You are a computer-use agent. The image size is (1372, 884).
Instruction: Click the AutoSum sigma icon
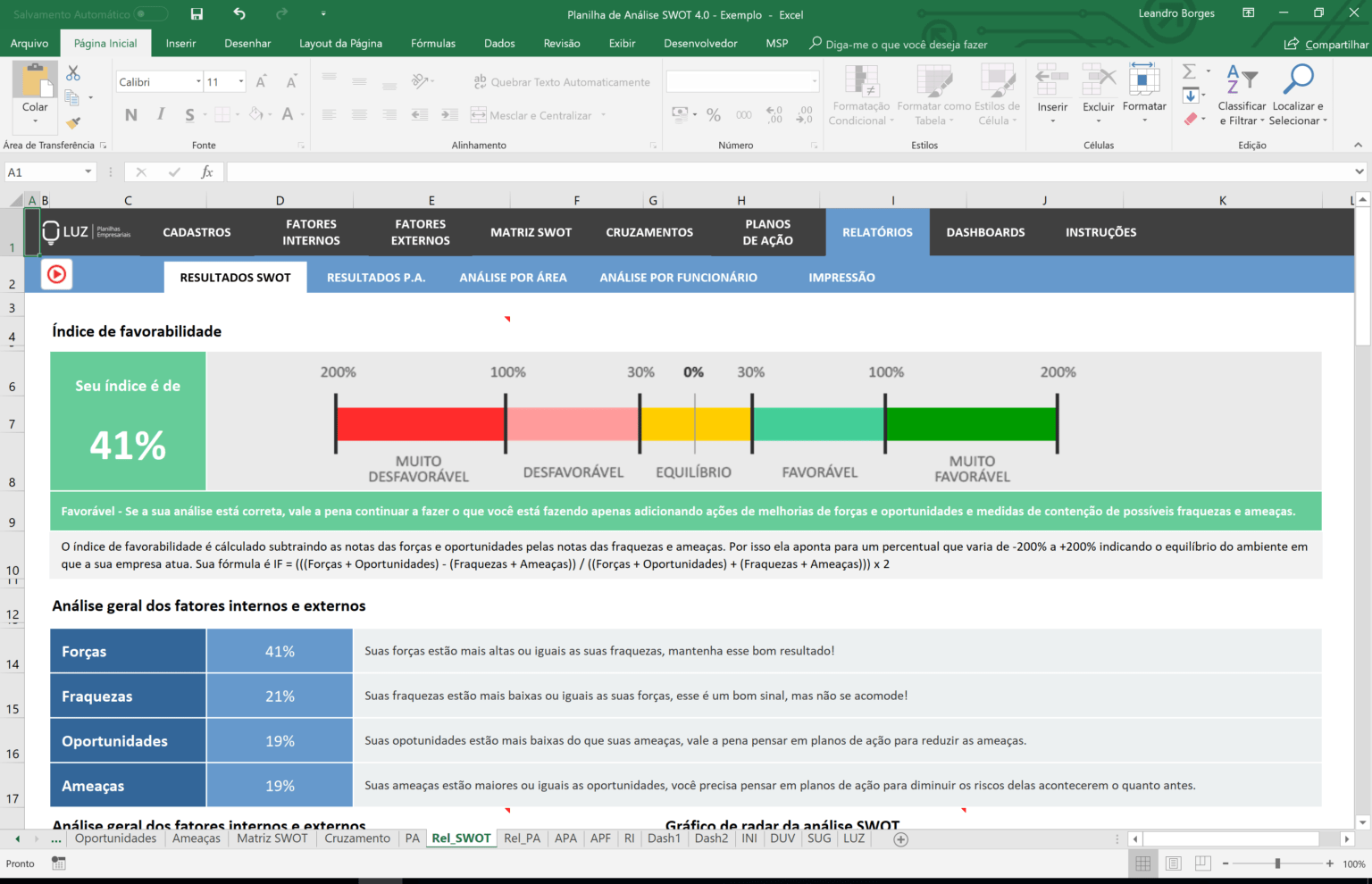click(x=1191, y=71)
